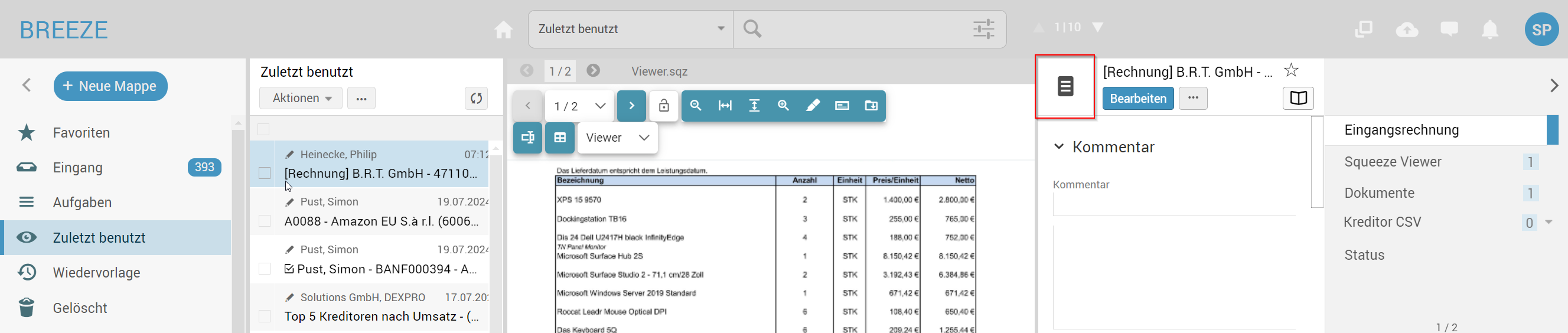The width and height of the screenshot is (1568, 333).
Task: Toggle the select-all checkbox in list header
Action: coord(263,129)
